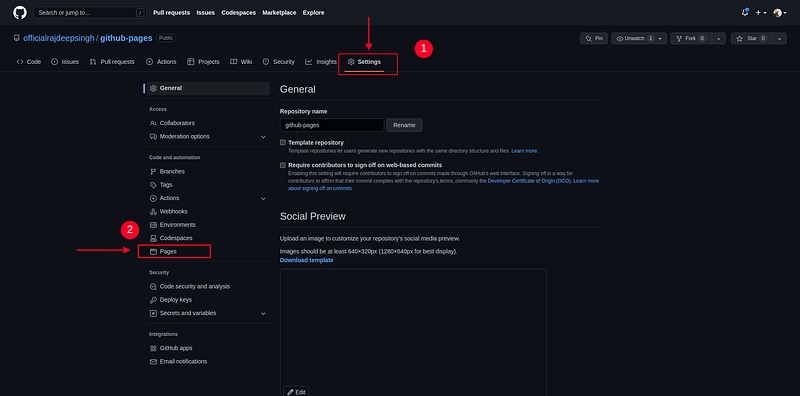This screenshot has height=396, width=800.
Task: Open the github-pages repository link
Action: click(x=126, y=38)
